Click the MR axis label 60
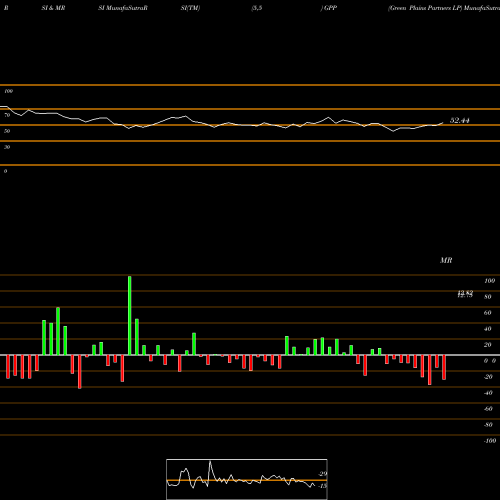The height and width of the screenshot is (500, 500). tap(487, 313)
